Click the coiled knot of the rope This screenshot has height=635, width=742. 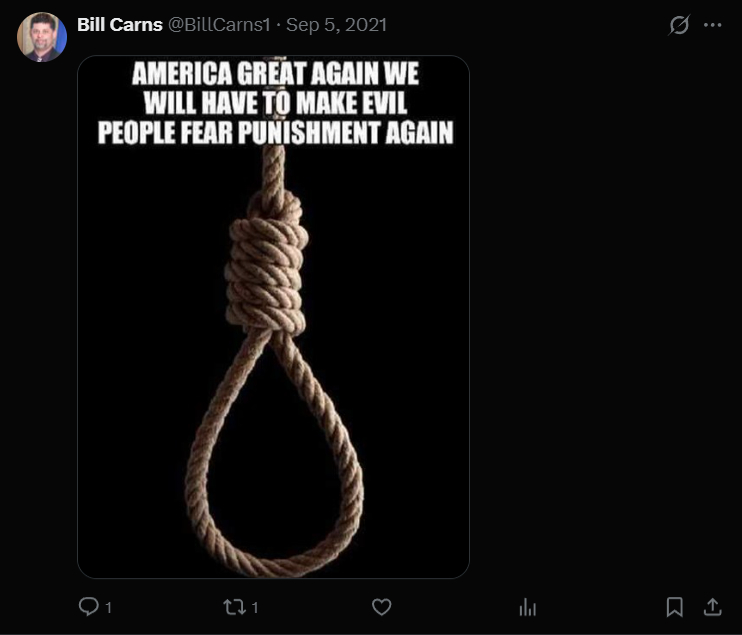(267, 265)
